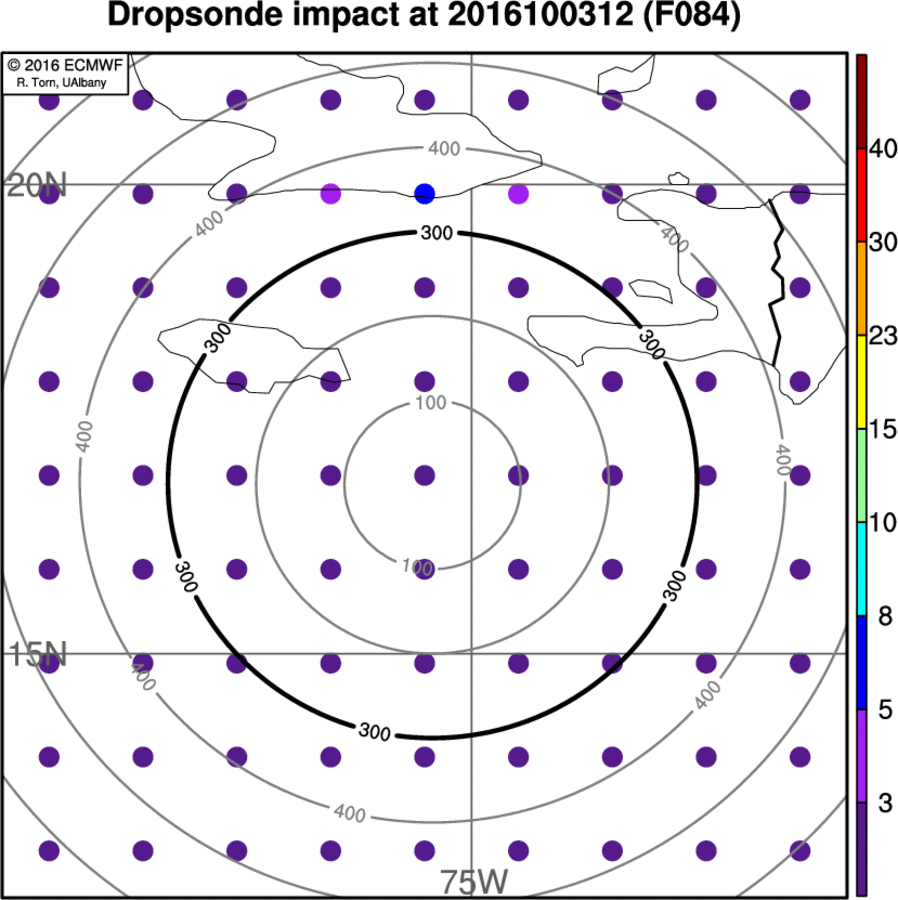Select the orange colorbar segment between 23 and 30
The width and height of the screenshot is (898, 900).
pos(861,288)
